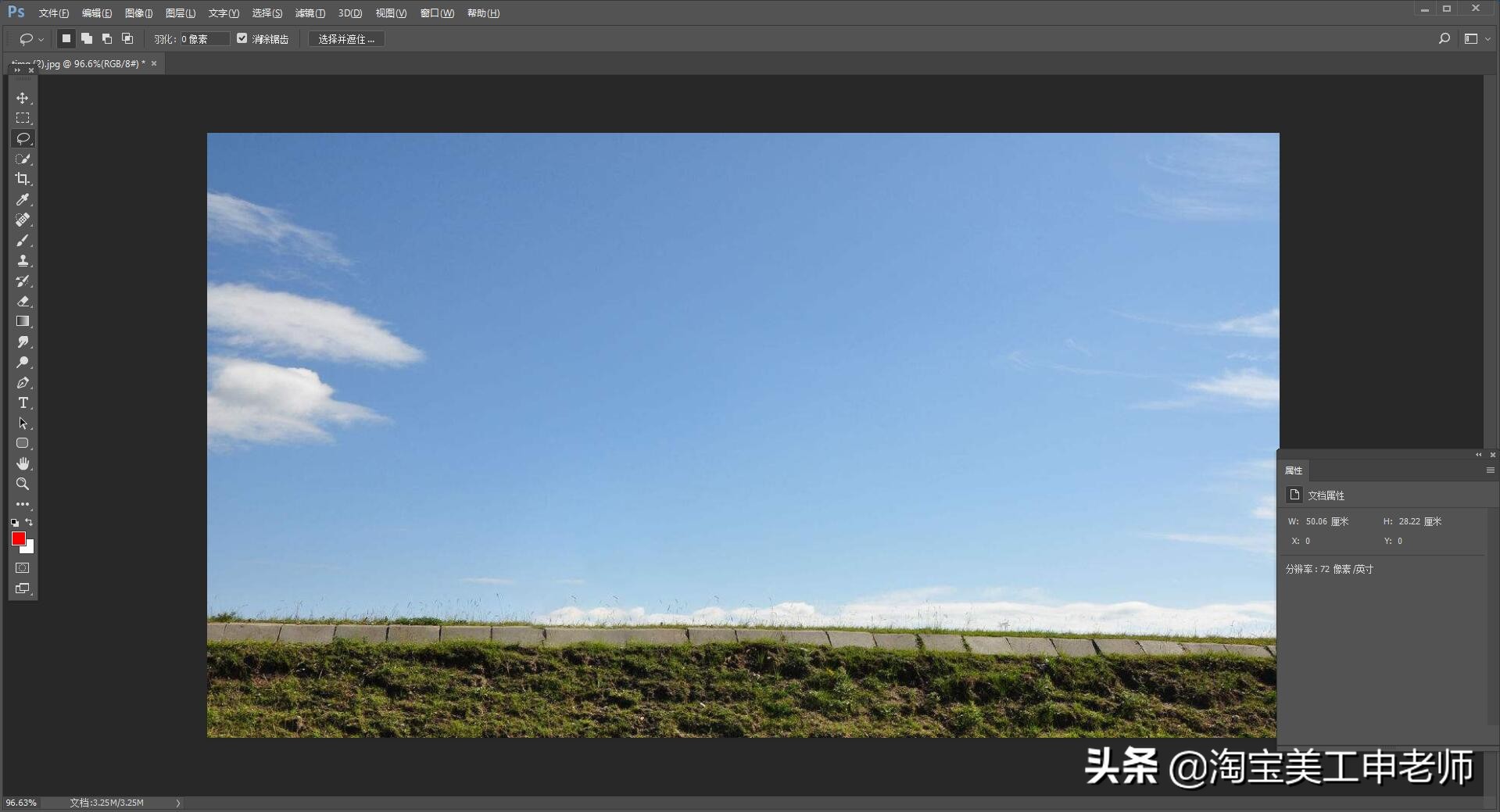
Task: Select the Rectangular Marquee tool
Action: click(23, 118)
